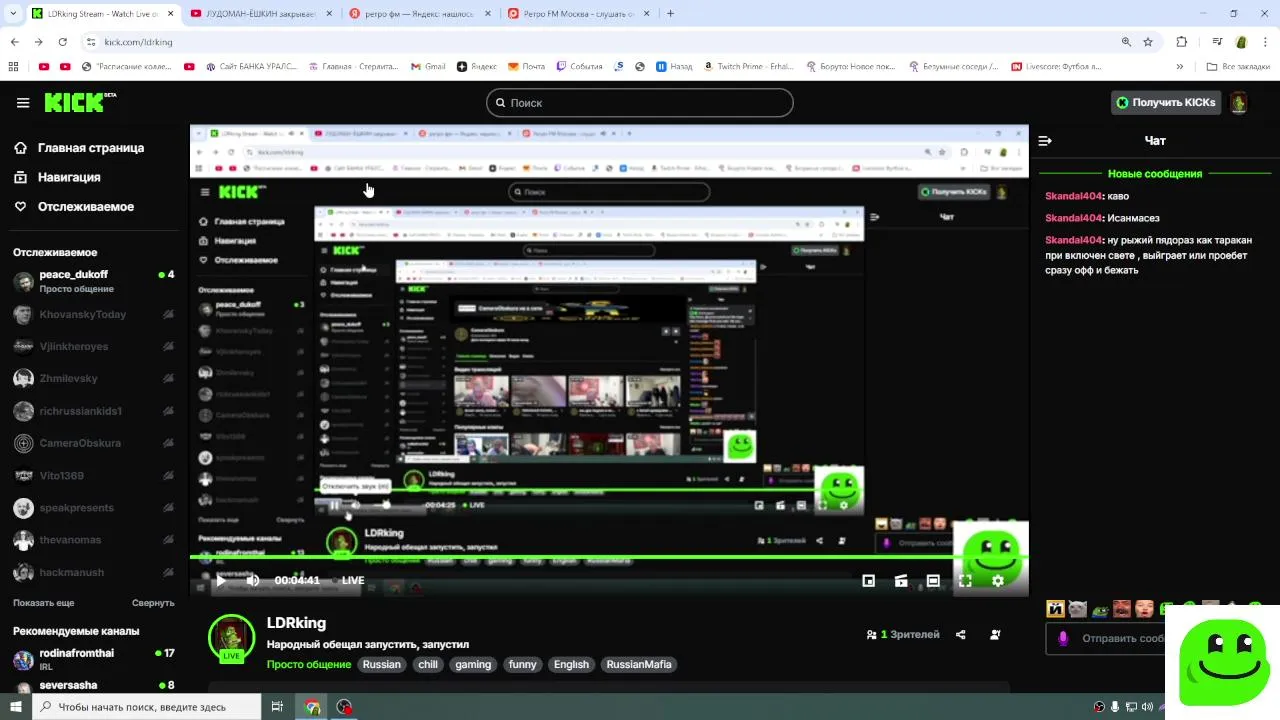Click the clip creation icon in player
Screen dimensions: 1280x720
point(901,580)
